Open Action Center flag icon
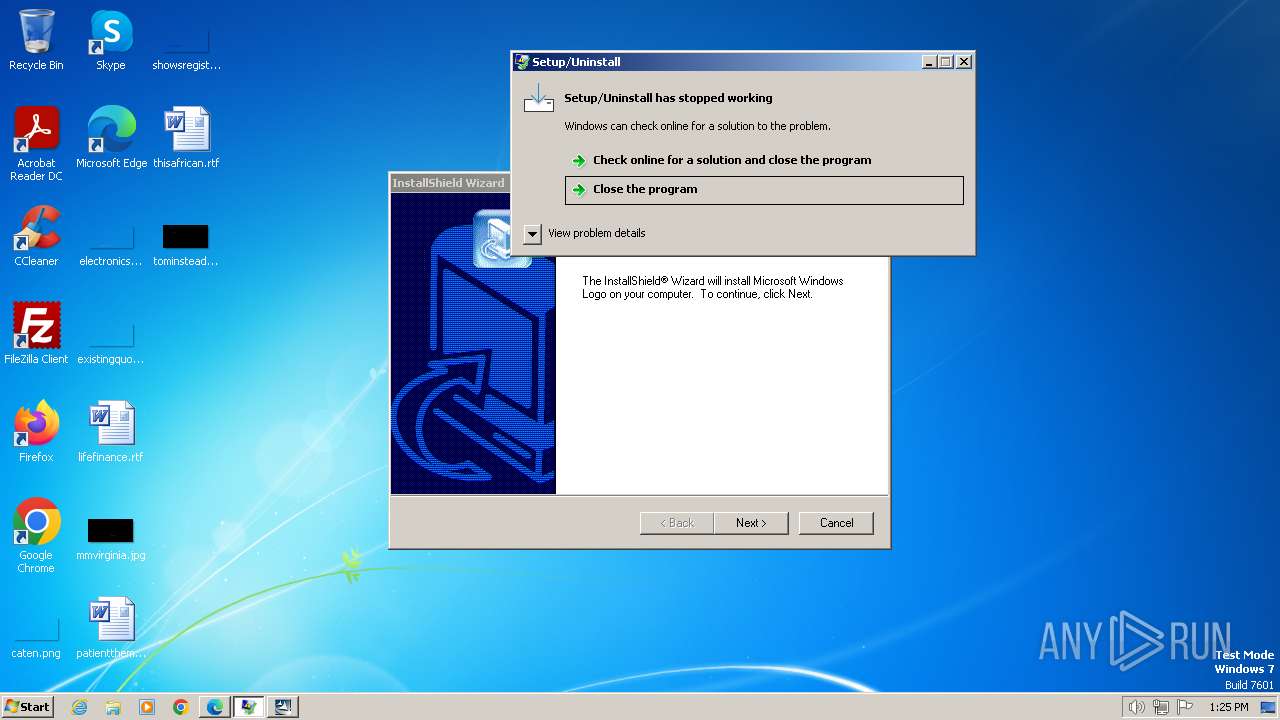The height and width of the screenshot is (720, 1280). pos(1185,707)
